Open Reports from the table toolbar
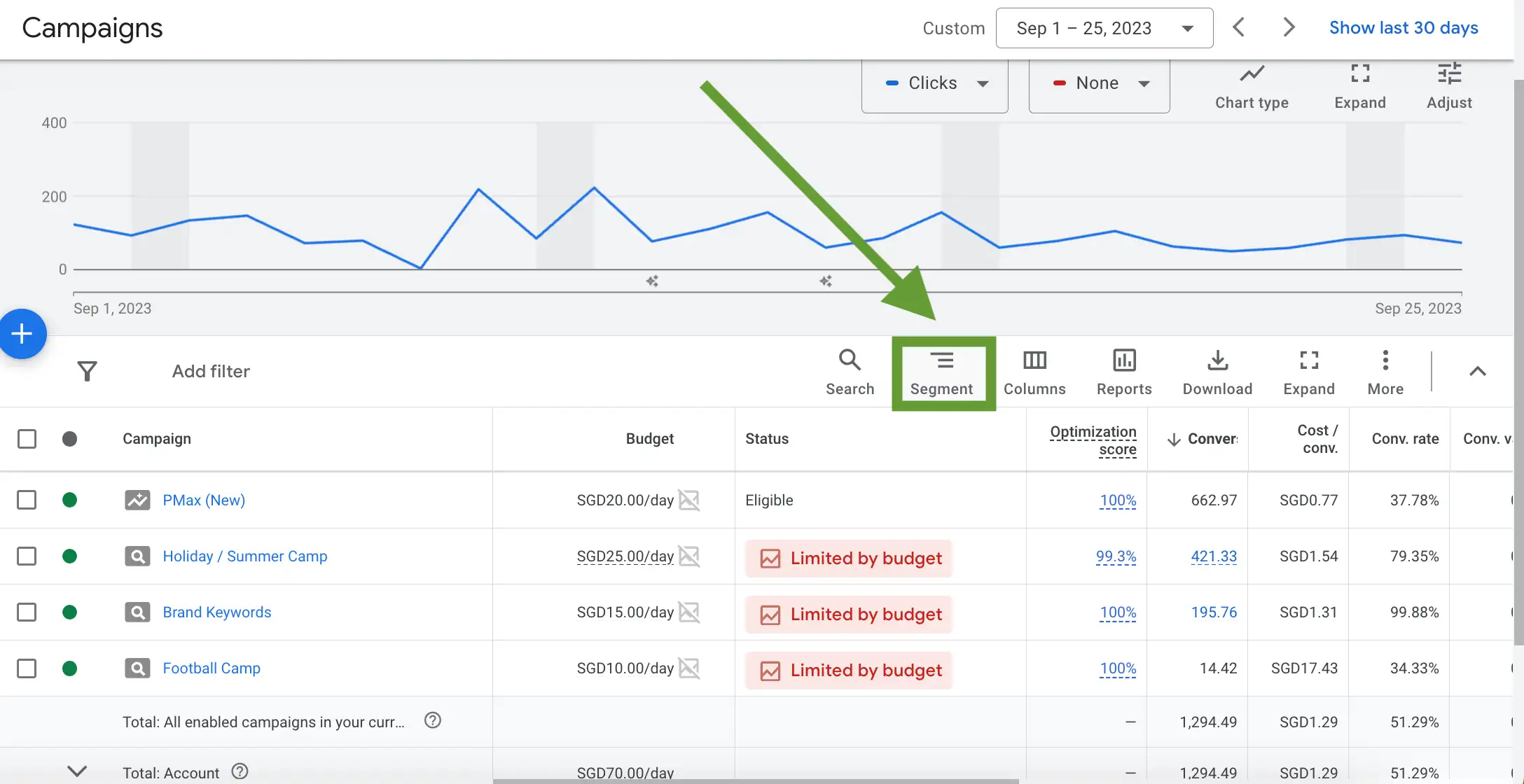The height and width of the screenshot is (784, 1524). 1124,372
